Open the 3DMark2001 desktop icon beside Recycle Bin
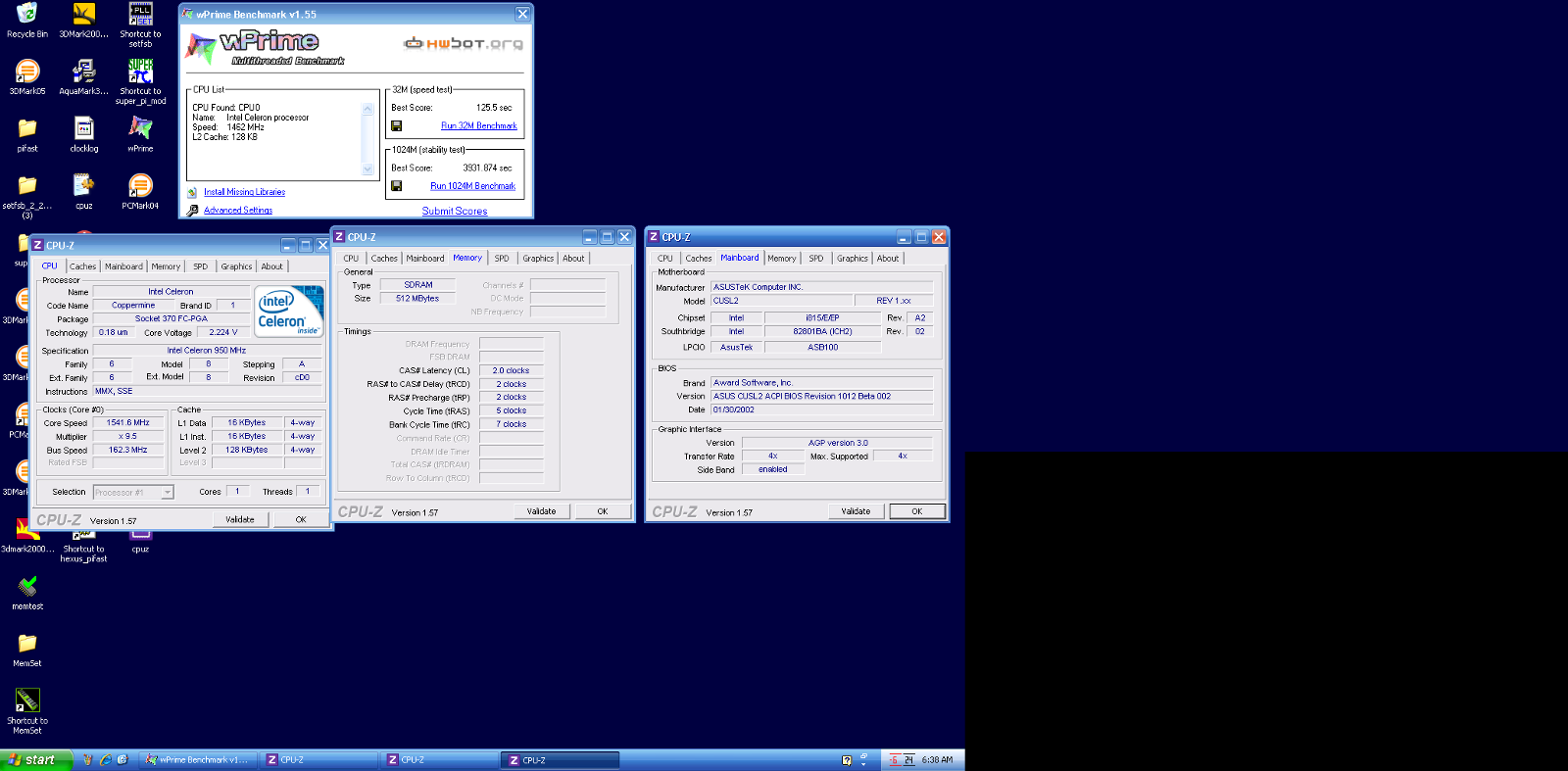This screenshot has width=1568, height=771. click(x=84, y=20)
